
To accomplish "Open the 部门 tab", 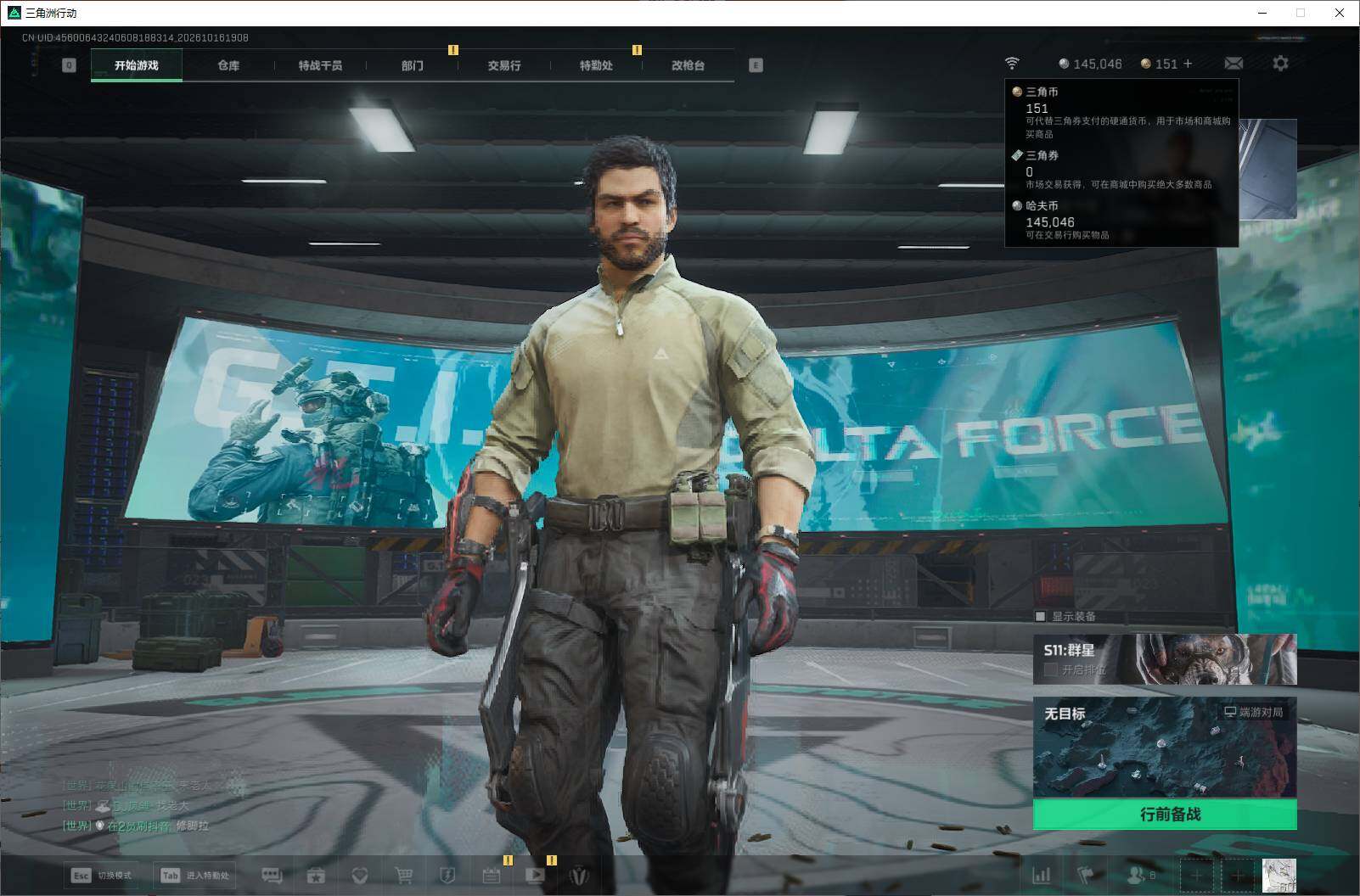I will pos(413,65).
